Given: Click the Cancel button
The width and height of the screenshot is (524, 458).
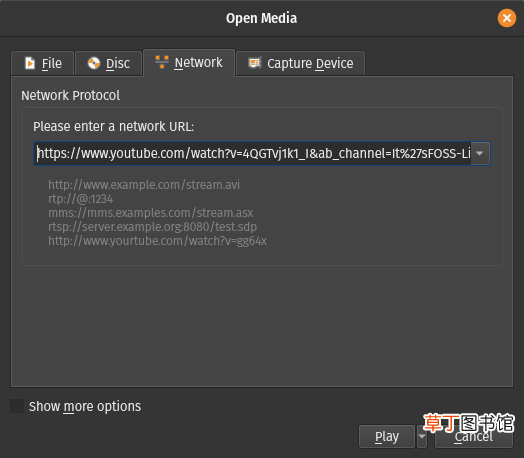Looking at the screenshot, I should click(x=474, y=436).
